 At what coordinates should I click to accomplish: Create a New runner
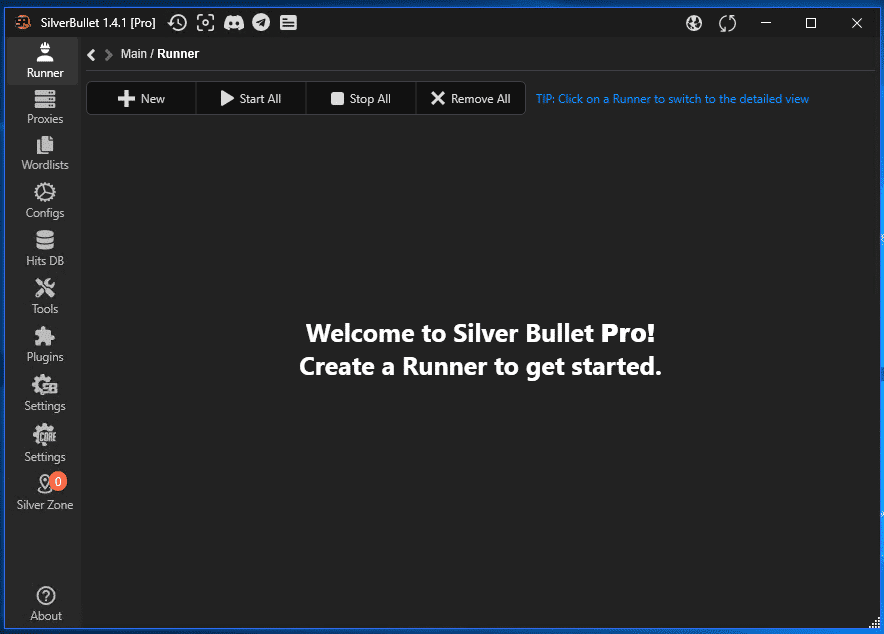click(x=141, y=99)
